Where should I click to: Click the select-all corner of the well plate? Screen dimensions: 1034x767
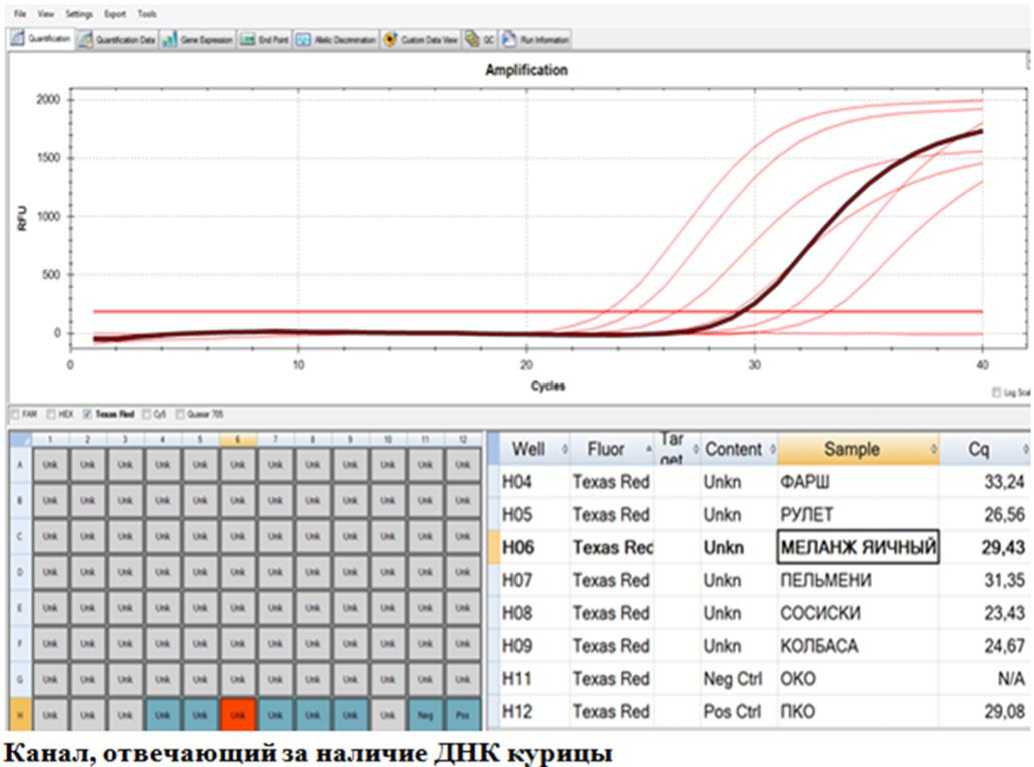(x=19, y=439)
